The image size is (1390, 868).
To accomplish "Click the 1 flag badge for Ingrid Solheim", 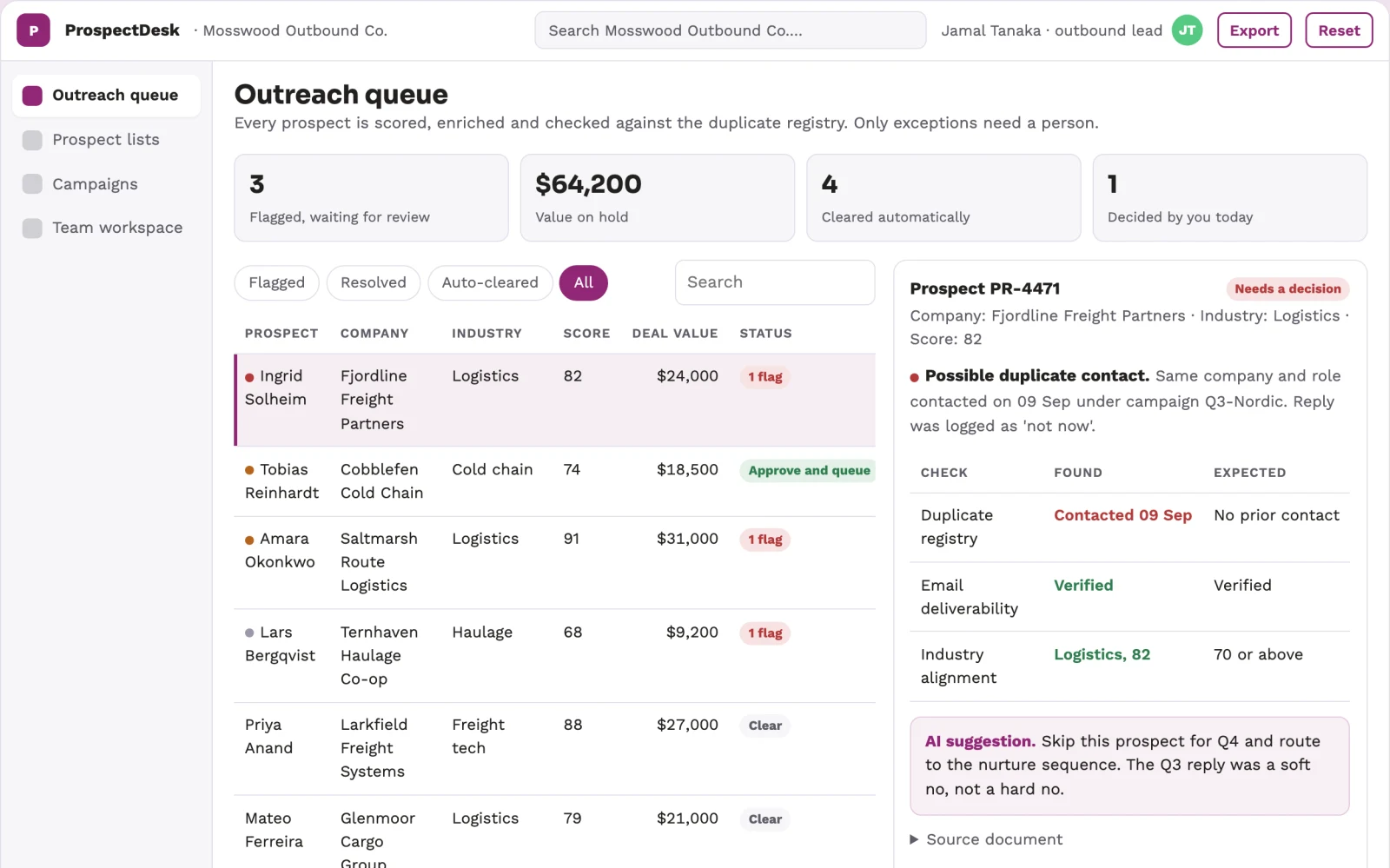I will (x=765, y=377).
